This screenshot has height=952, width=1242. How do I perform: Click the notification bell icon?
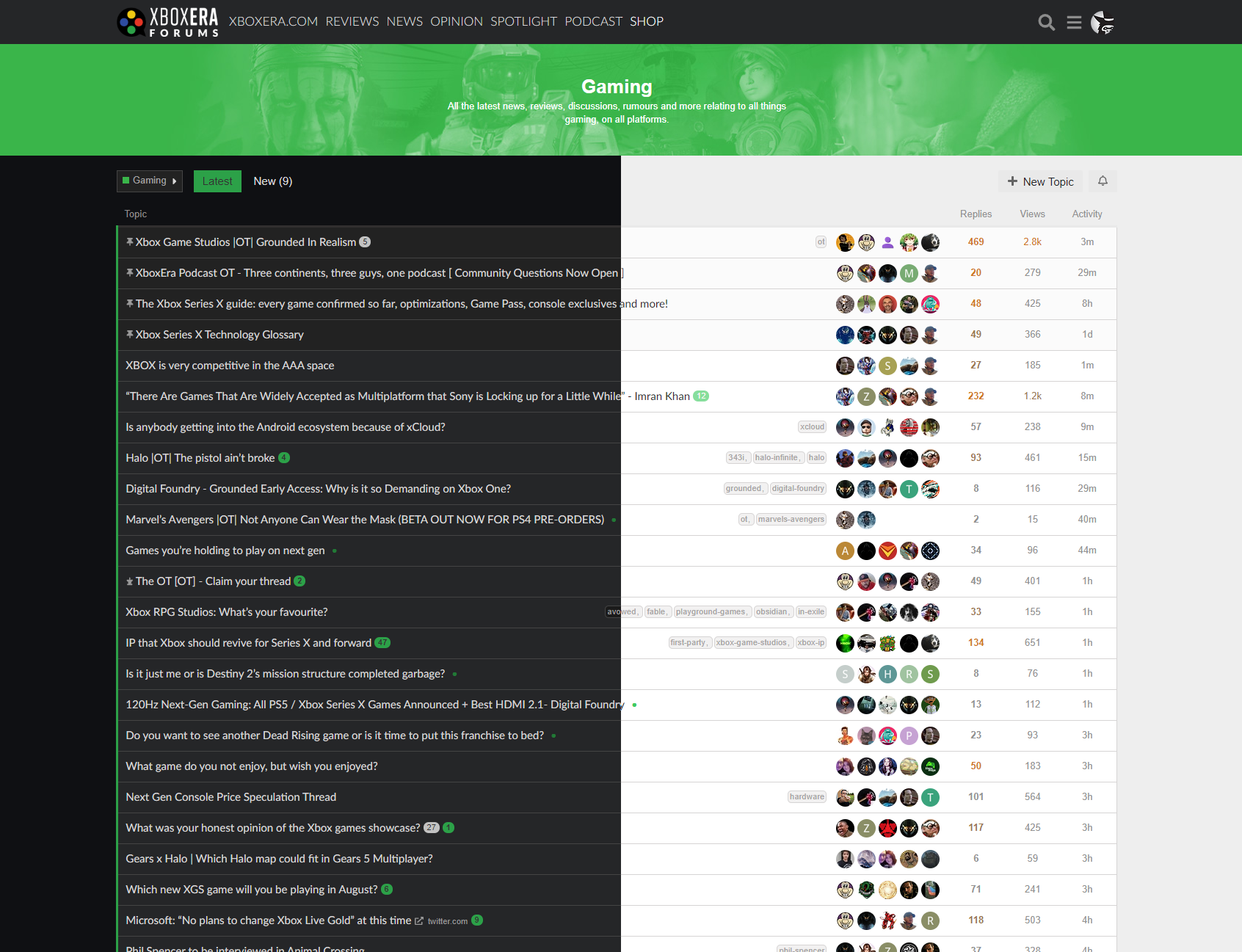pyautogui.click(x=1103, y=181)
